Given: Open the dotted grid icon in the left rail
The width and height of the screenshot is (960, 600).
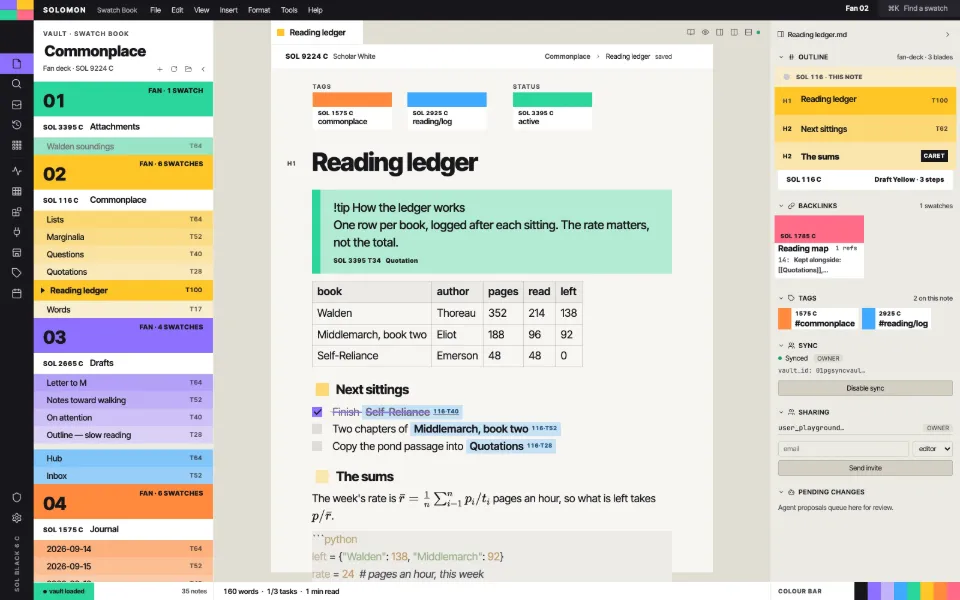Looking at the screenshot, I should 17,145.
